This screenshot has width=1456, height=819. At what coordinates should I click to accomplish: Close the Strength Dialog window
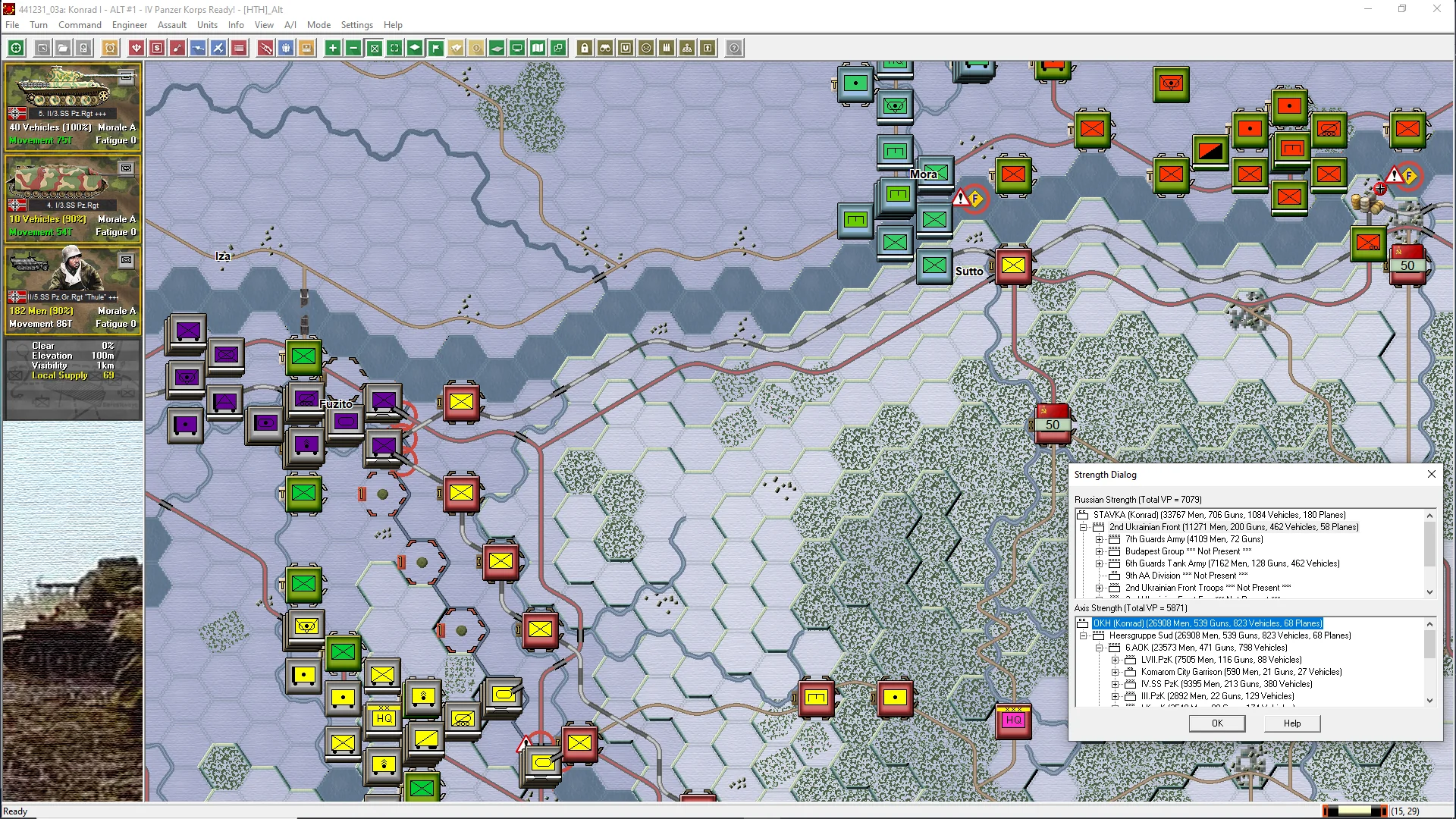[1431, 474]
